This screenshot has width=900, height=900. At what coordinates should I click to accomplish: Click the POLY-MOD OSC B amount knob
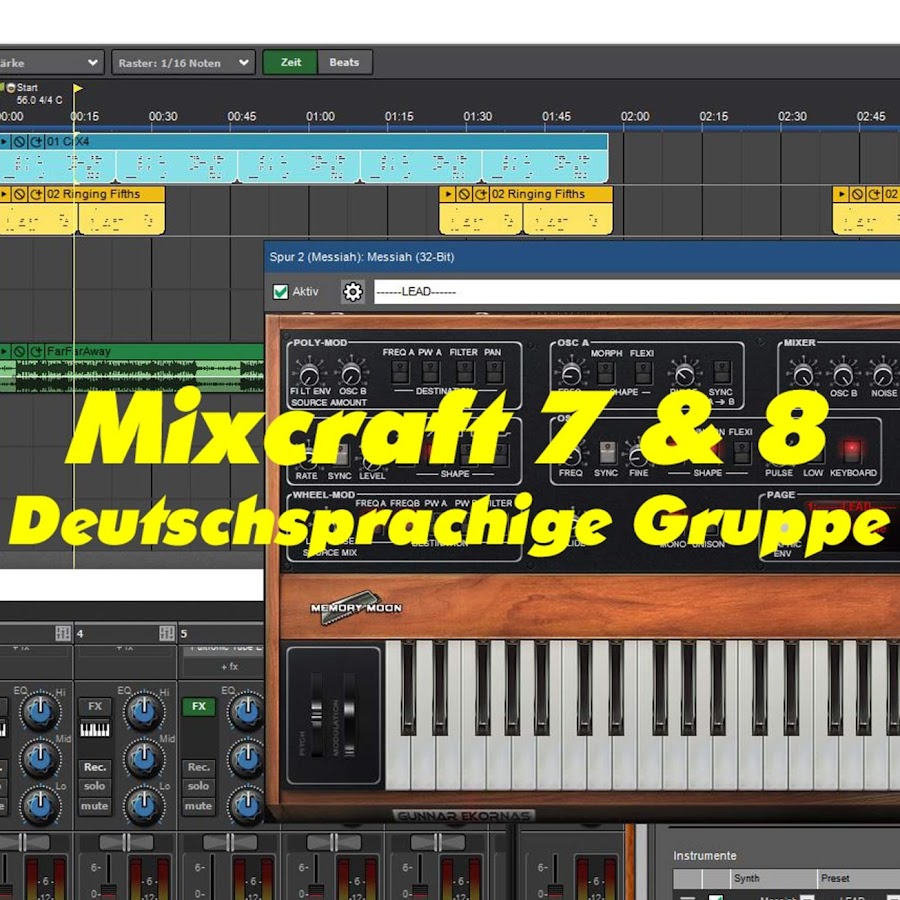click(x=351, y=374)
